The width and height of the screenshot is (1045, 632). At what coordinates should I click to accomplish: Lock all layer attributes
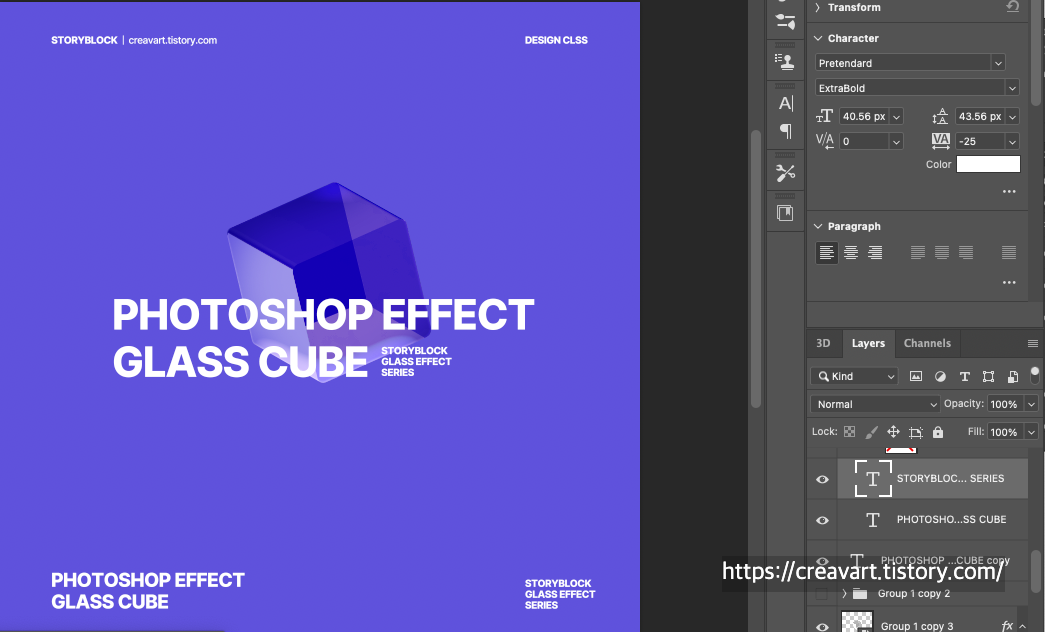coord(938,432)
